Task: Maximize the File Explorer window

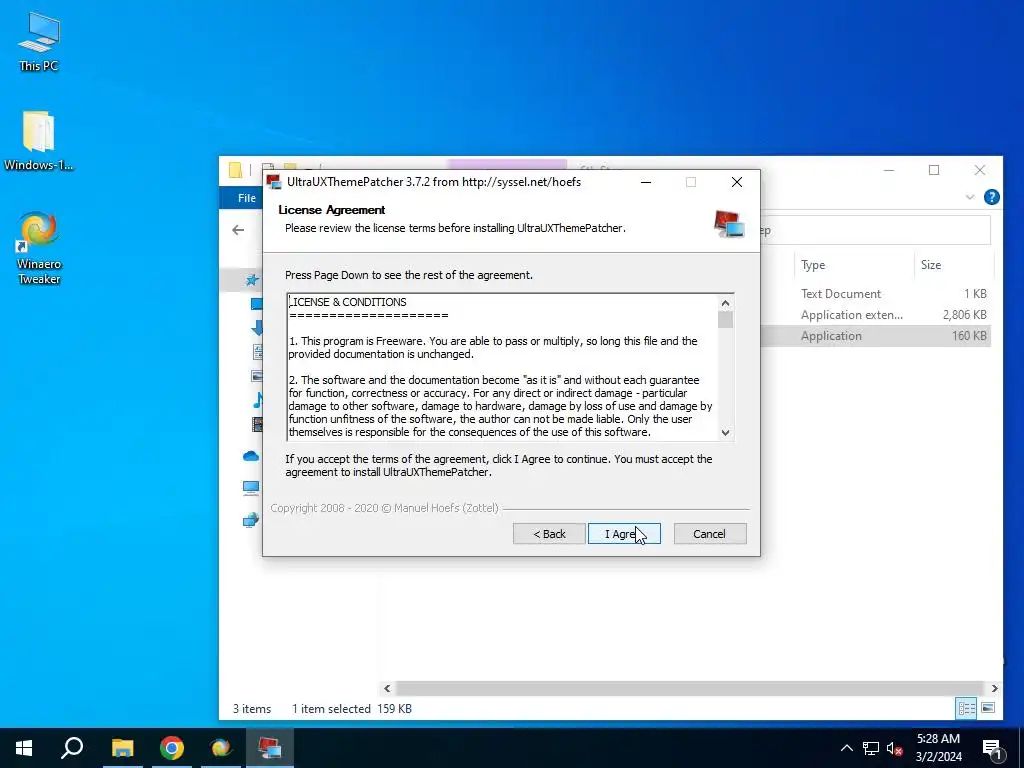Action: pyautogui.click(x=934, y=170)
